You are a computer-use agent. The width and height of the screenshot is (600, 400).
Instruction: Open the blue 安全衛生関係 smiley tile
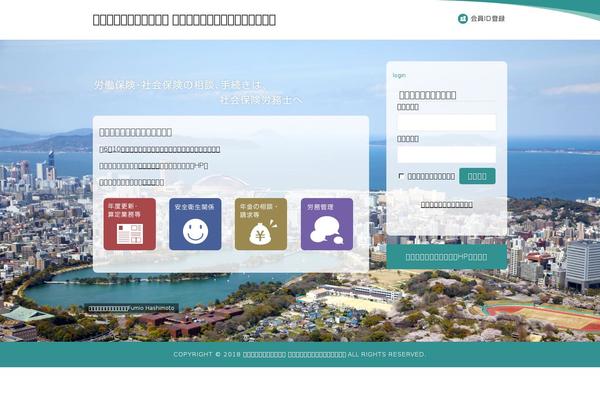195,224
